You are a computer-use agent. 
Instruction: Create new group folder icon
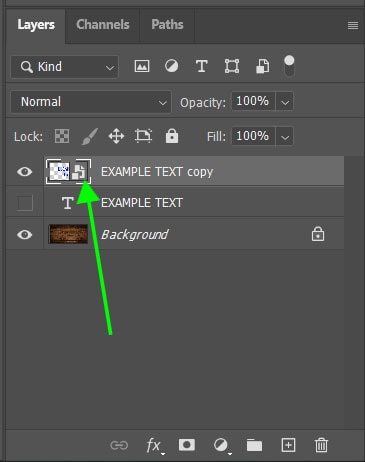[254, 445]
